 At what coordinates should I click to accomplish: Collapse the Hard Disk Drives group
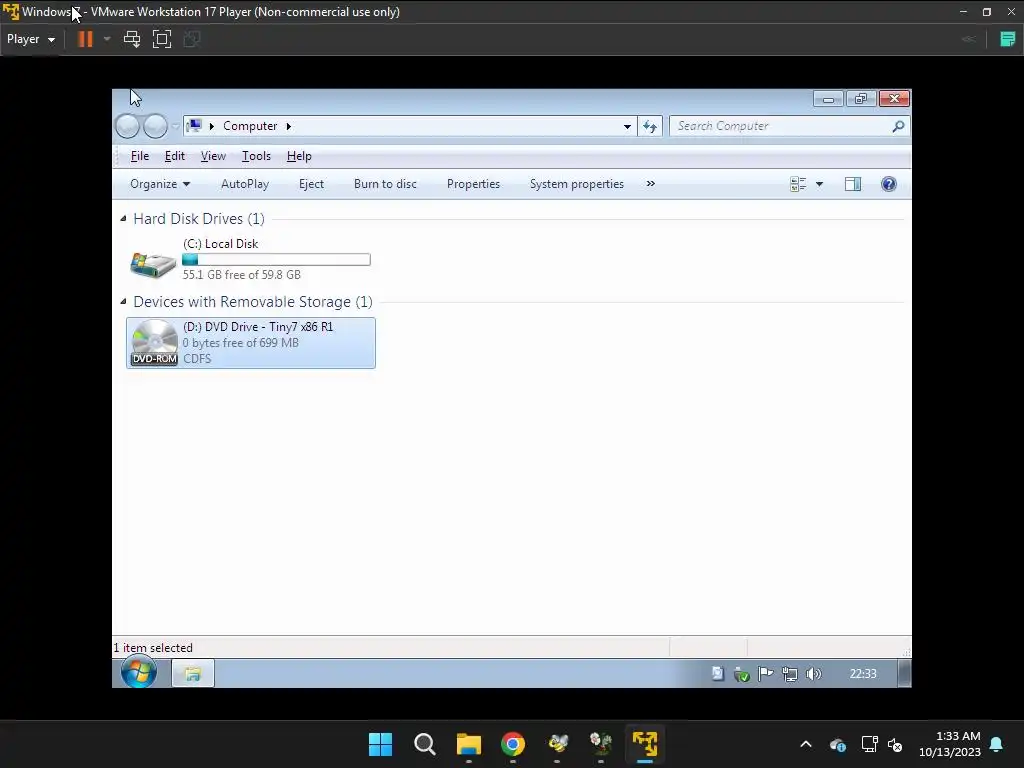[x=123, y=219]
